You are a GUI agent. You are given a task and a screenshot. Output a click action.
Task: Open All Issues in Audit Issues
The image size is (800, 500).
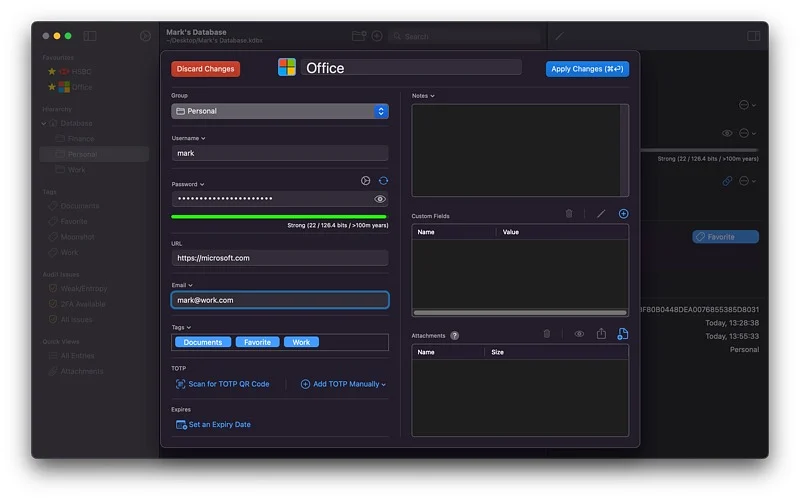pos(76,319)
